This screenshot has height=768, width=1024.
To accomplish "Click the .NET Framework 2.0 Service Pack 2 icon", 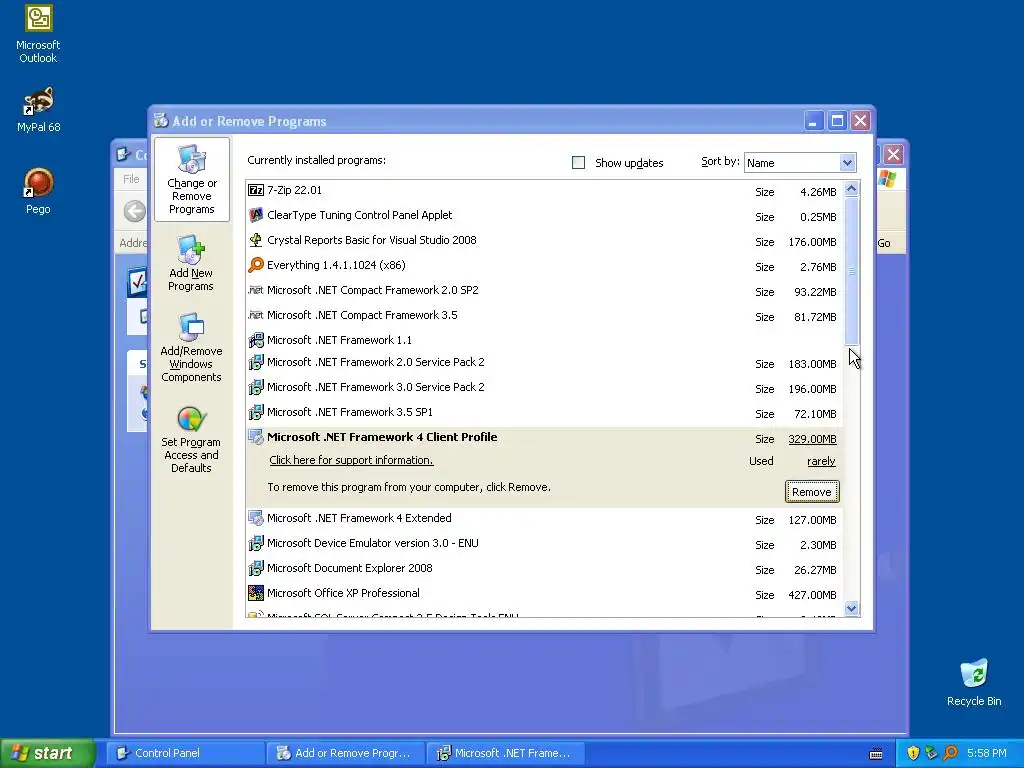I will click(256, 362).
